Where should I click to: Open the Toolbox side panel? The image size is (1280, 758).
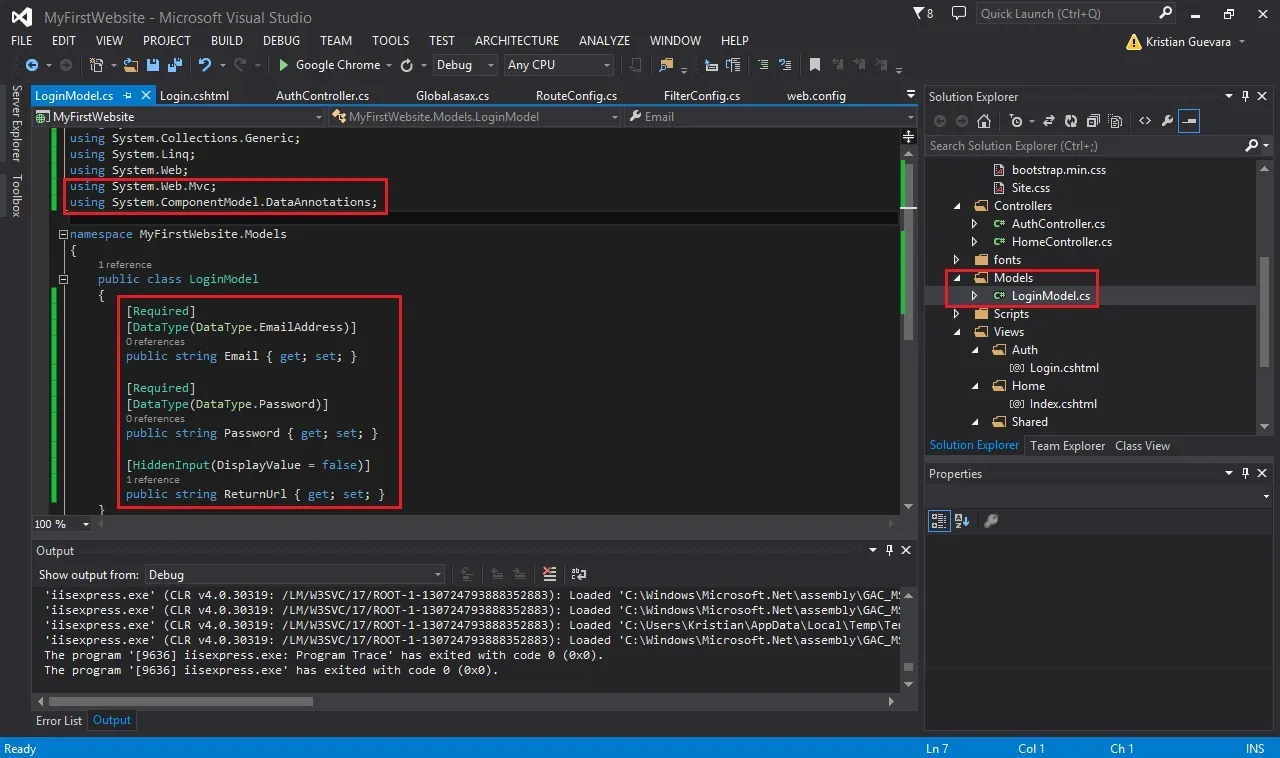tap(16, 196)
